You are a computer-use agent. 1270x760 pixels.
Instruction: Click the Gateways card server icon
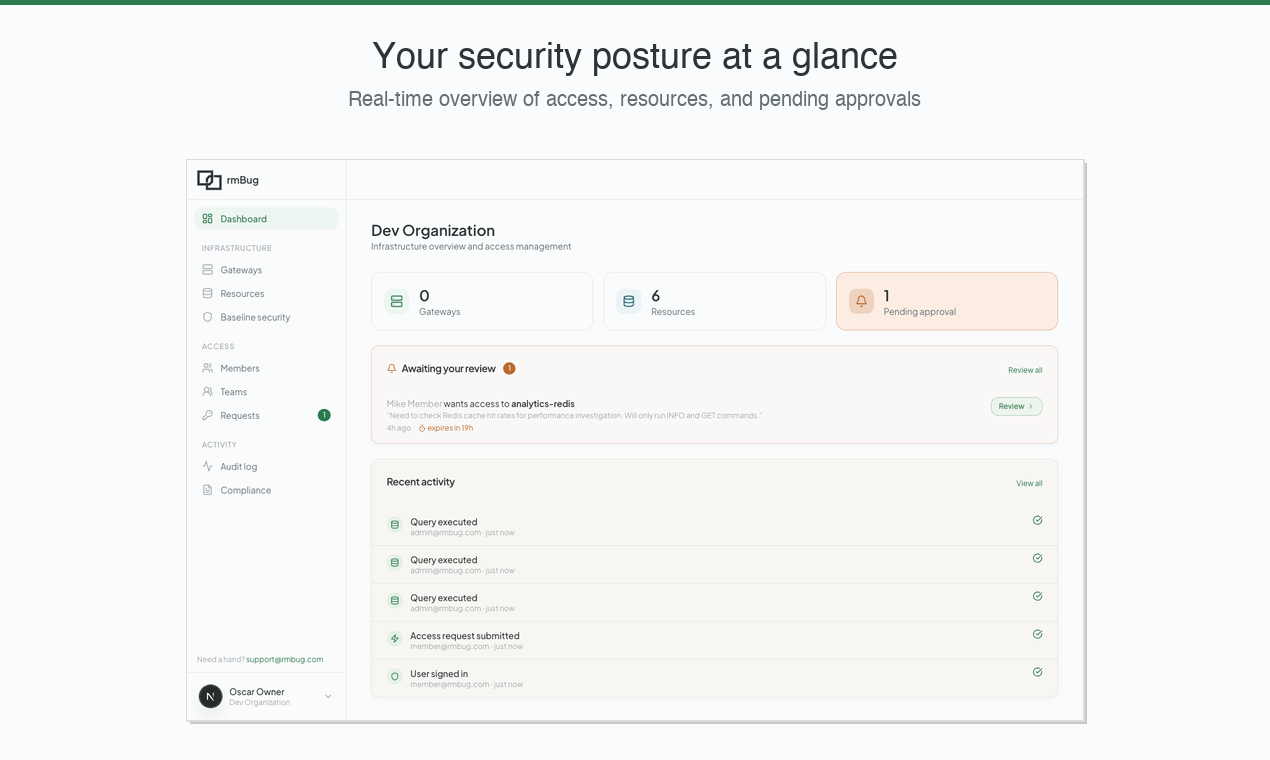397,301
